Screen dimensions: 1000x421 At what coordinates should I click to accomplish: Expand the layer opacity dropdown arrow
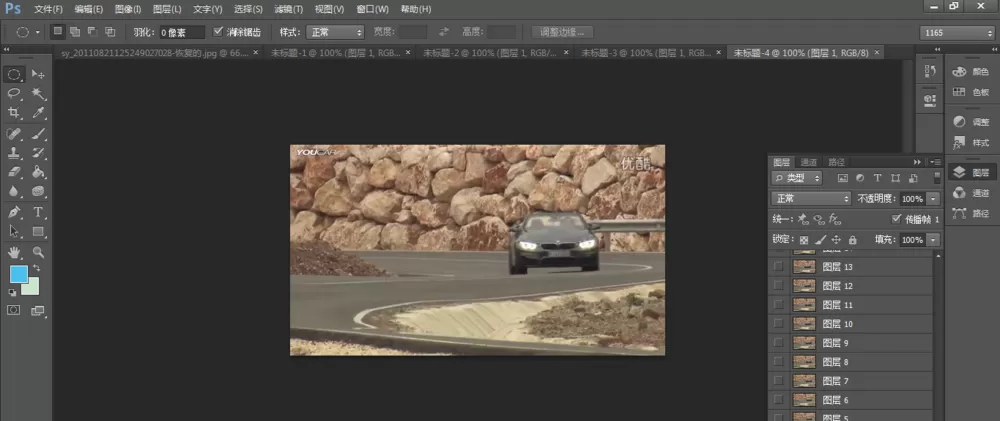pyautogui.click(x=934, y=198)
